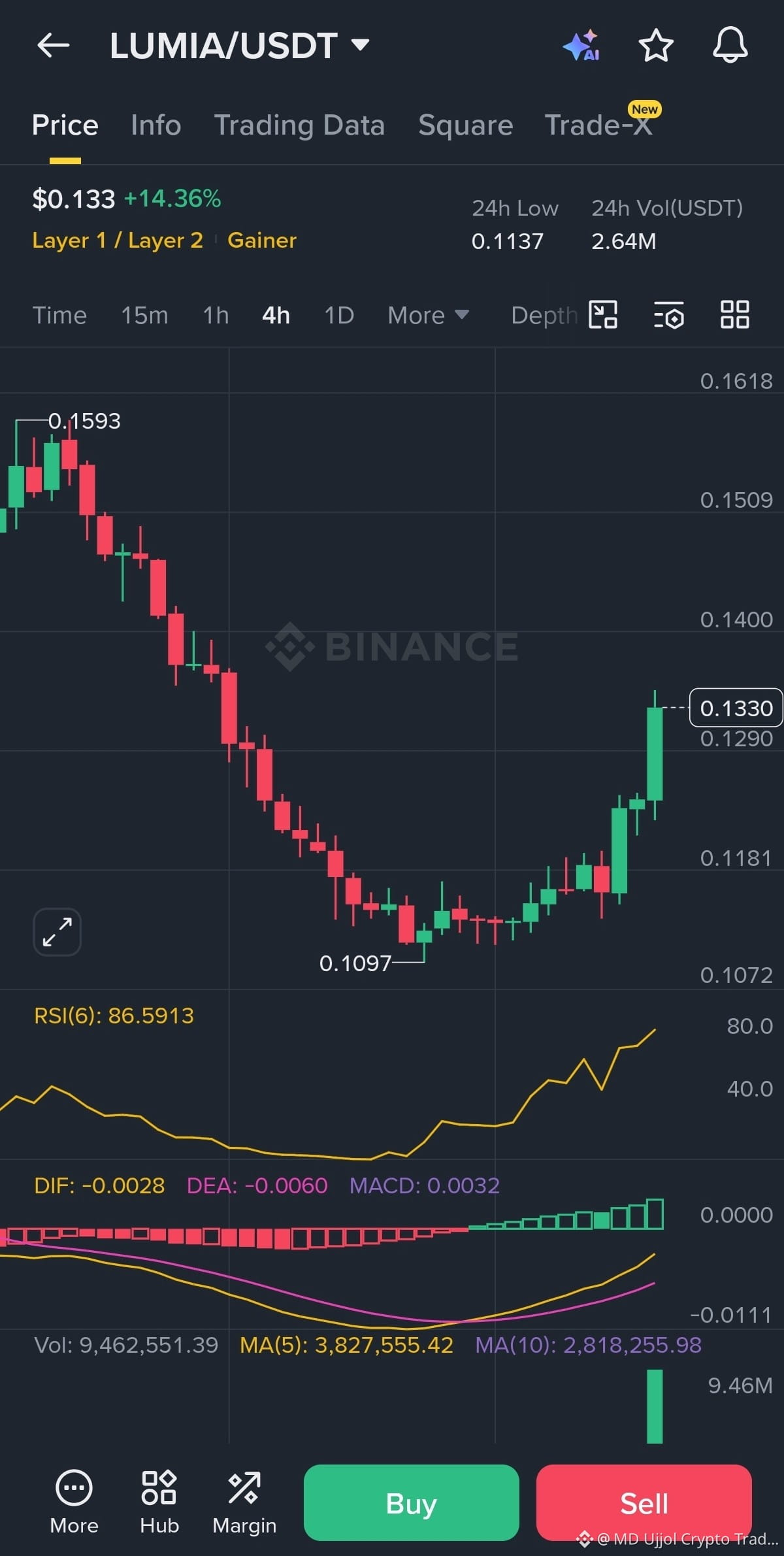This screenshot has height=1556, width=784.
Task: Tap the green volume bar 9.46M
Action: click(x=655, y=1406)
